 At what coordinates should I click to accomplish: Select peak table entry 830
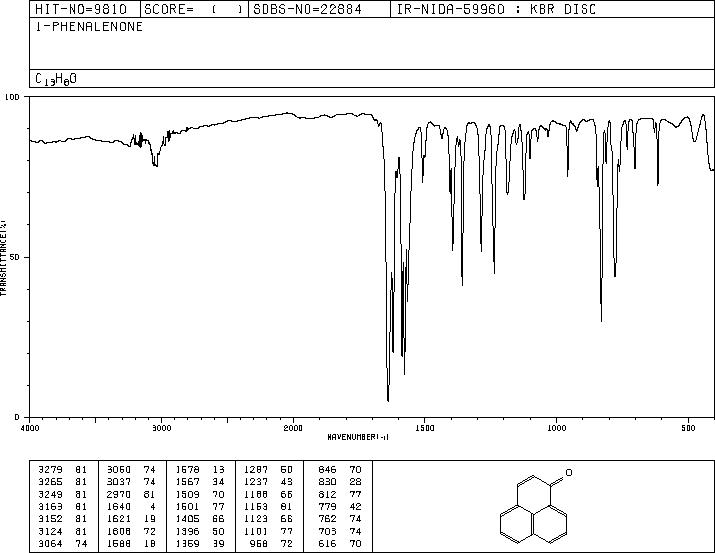pos(327,481)
